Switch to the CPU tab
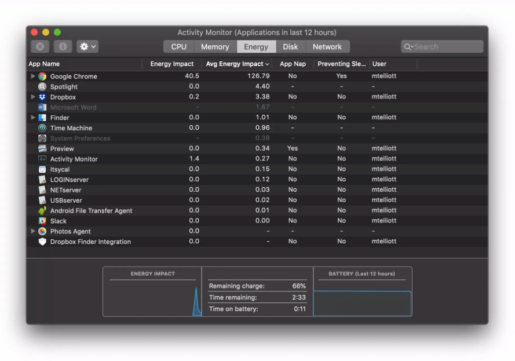The width and height of the screenshot is (515, 361). (x=179, y=47)
